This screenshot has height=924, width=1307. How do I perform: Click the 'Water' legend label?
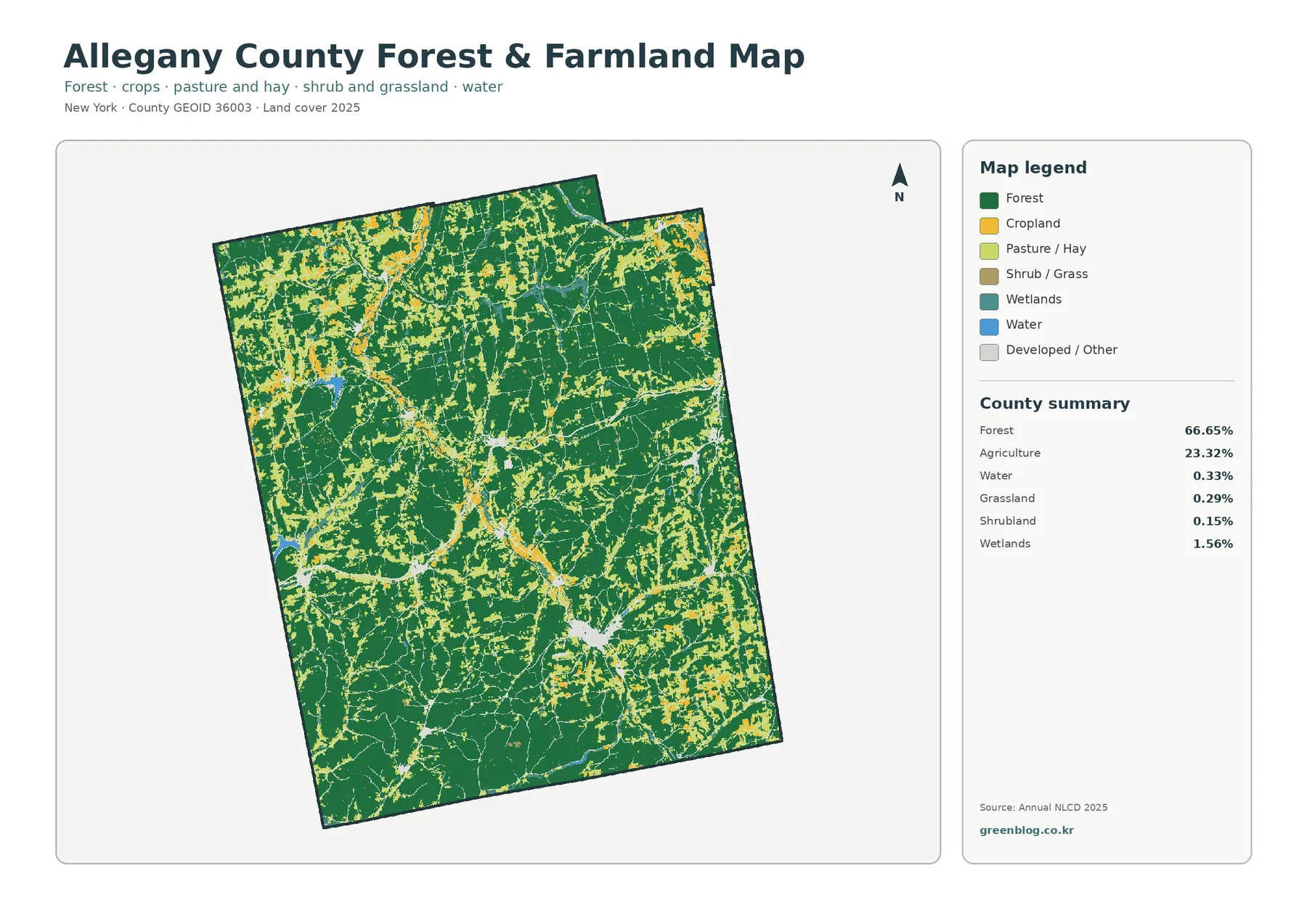pos(1024,324)
